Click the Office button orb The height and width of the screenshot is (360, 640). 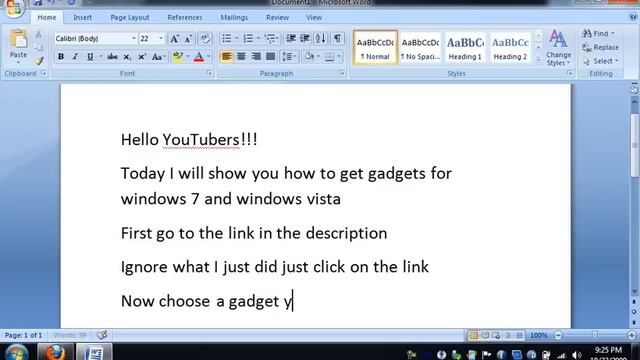tap(14, 8)
